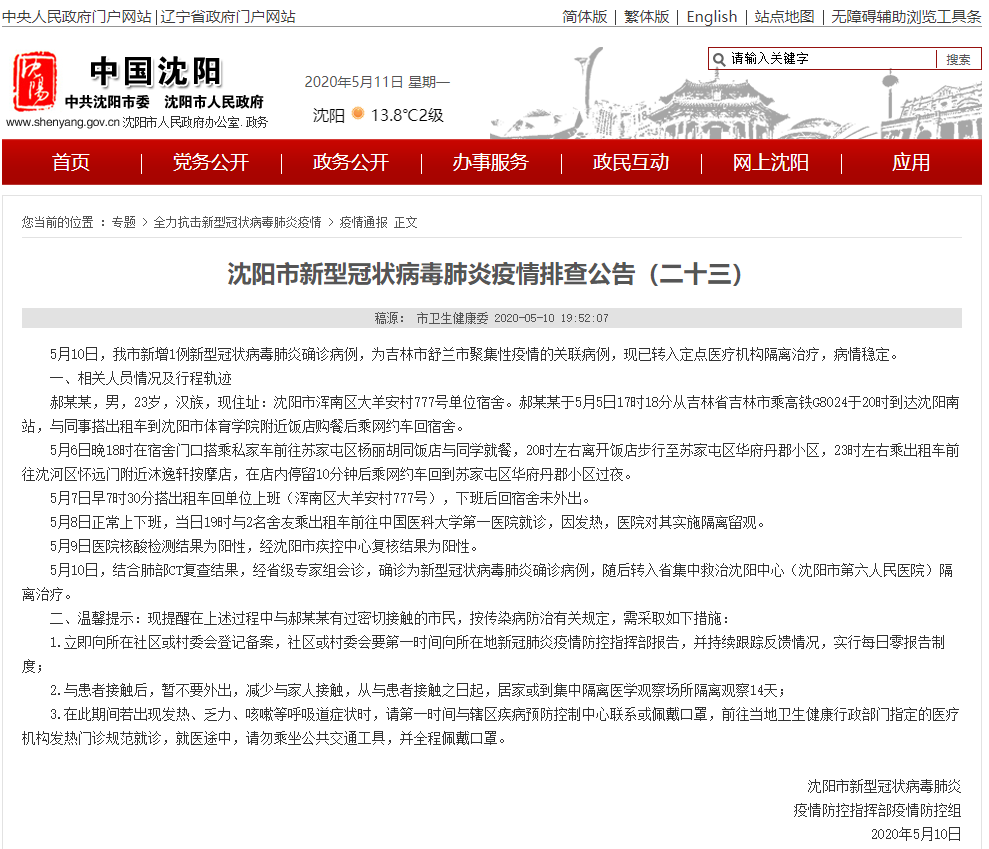Click the sun weather icon
The height and width of the screenshot is (849, 989).
tap(357, 114)
